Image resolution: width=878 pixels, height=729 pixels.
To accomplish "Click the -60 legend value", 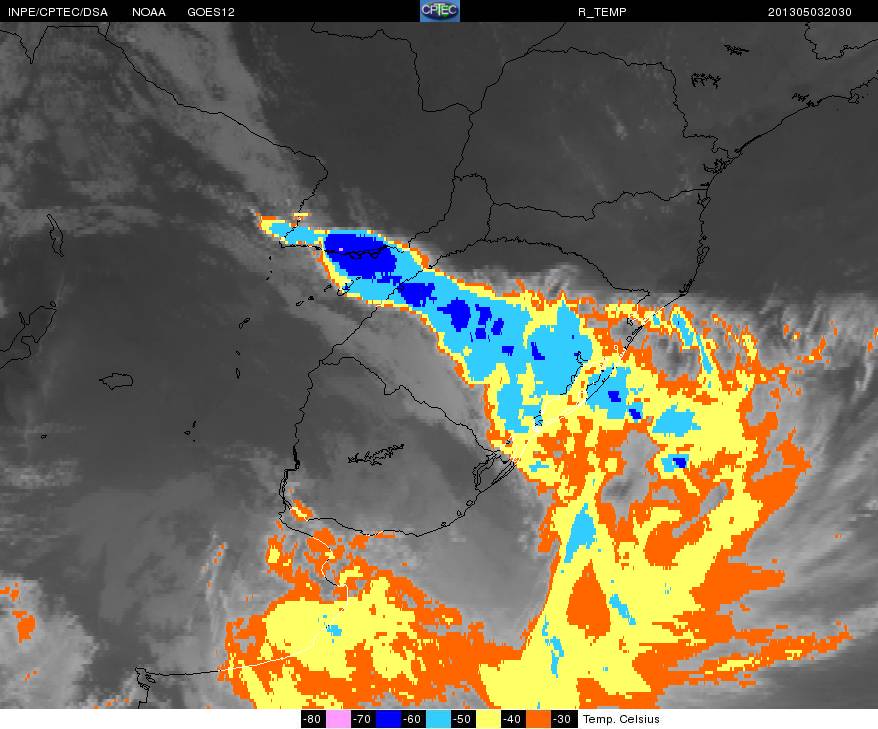I will 413,719.
